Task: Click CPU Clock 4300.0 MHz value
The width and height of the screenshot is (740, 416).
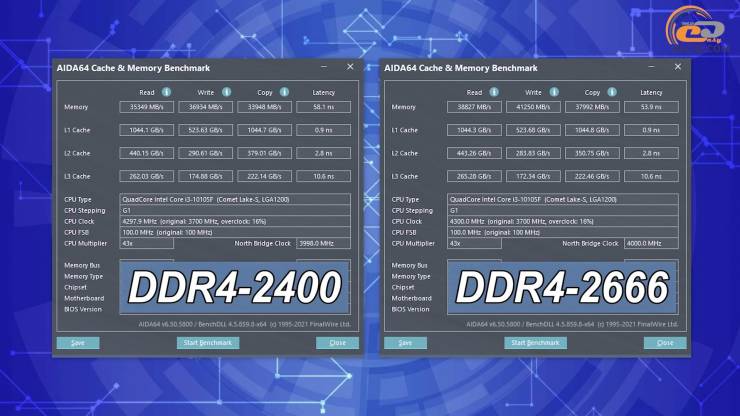Action: 563,221
